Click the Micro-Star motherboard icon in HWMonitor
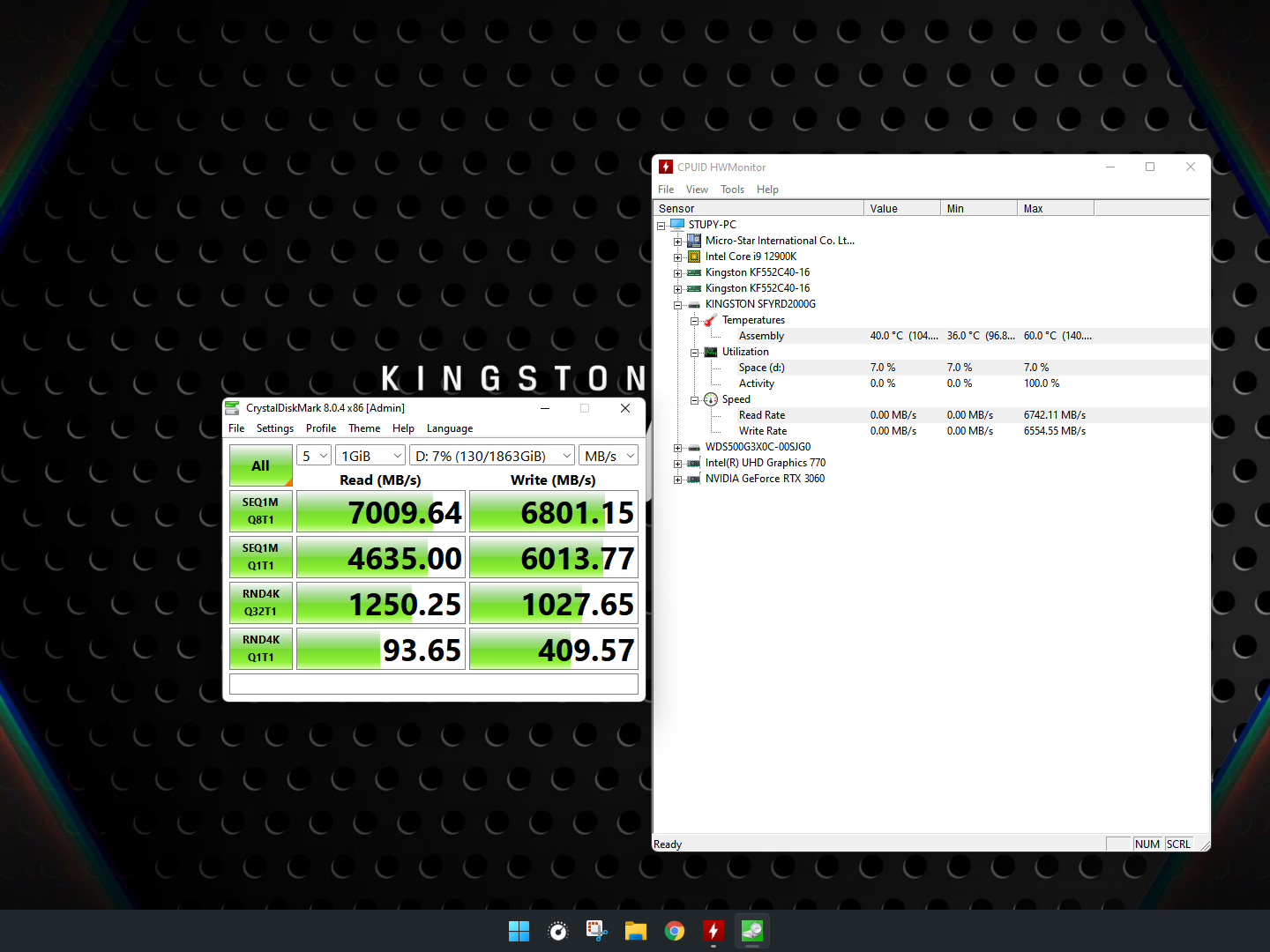Screen dimensions: 1270x952 [x=694, y=241]
